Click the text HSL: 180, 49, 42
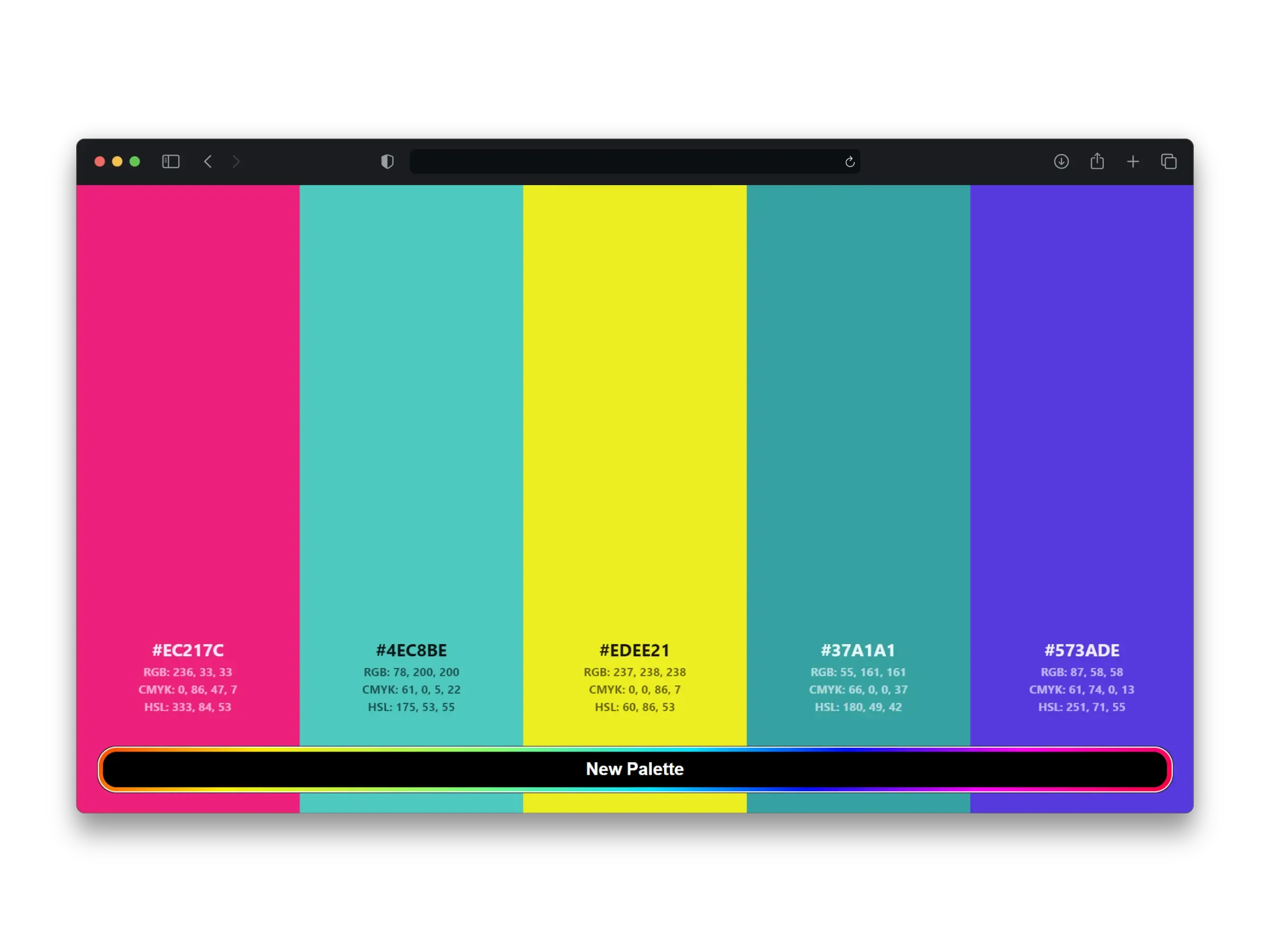Viewport: 1270px width, 952px height. (858, 707)
